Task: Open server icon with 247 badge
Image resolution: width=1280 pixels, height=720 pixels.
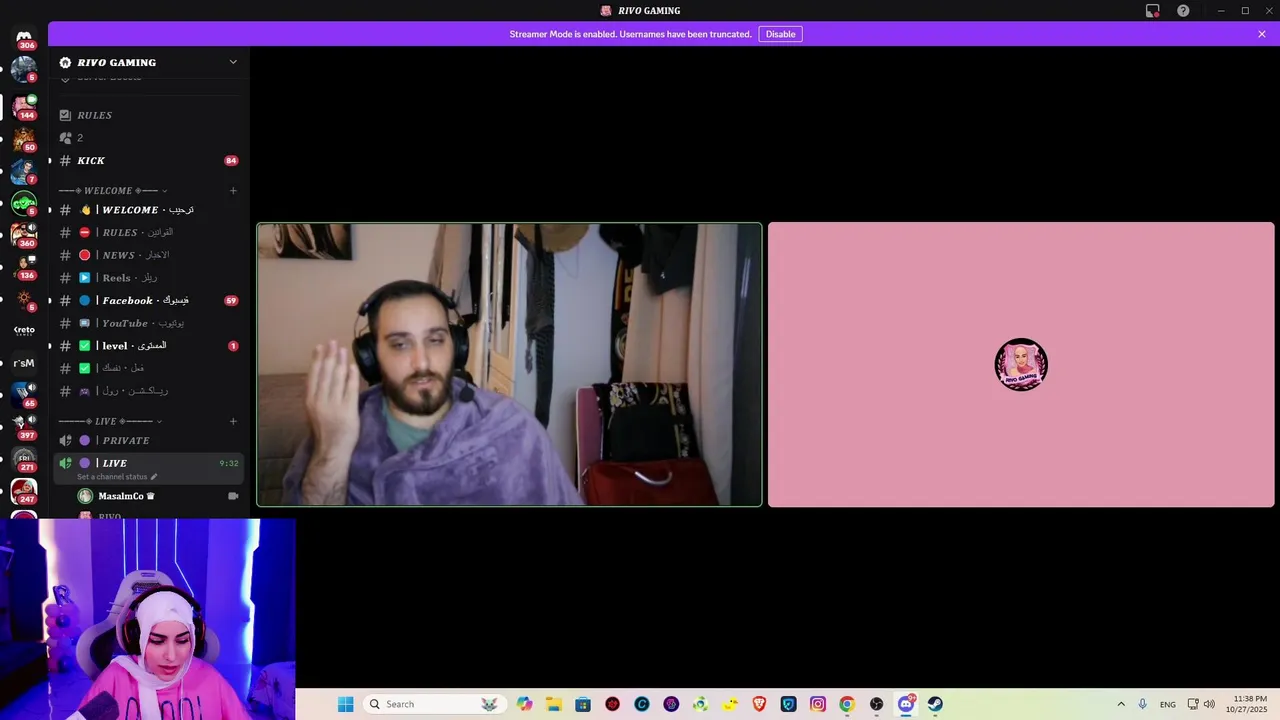Action: [x=24, y=492]
